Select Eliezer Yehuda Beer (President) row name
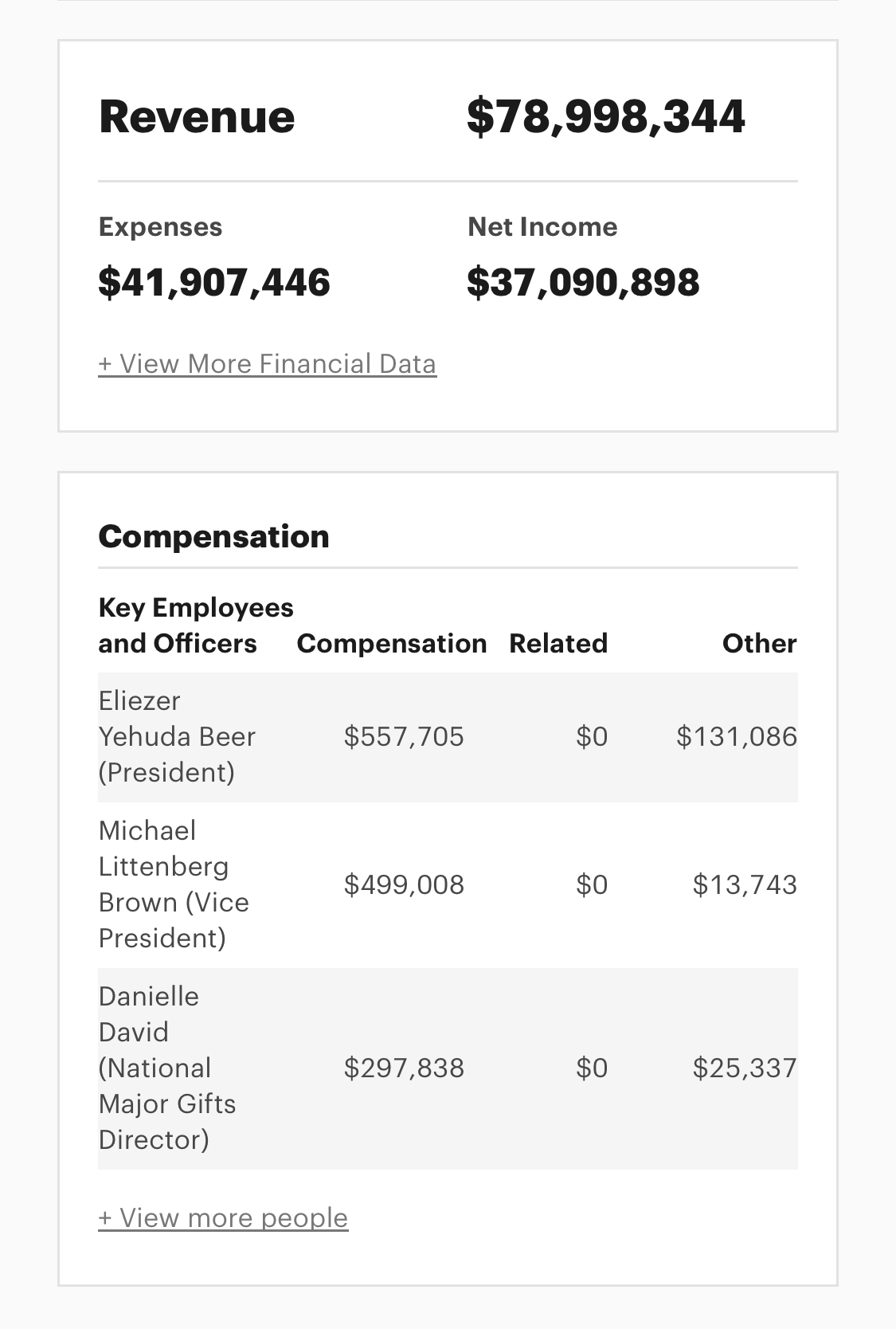 (x=177, y=736)
